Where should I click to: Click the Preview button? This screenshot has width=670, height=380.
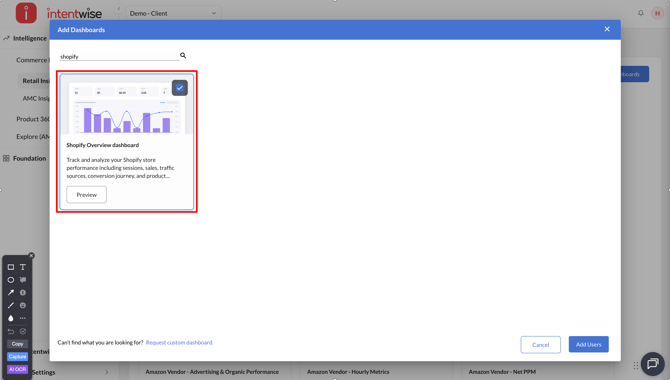86,194
